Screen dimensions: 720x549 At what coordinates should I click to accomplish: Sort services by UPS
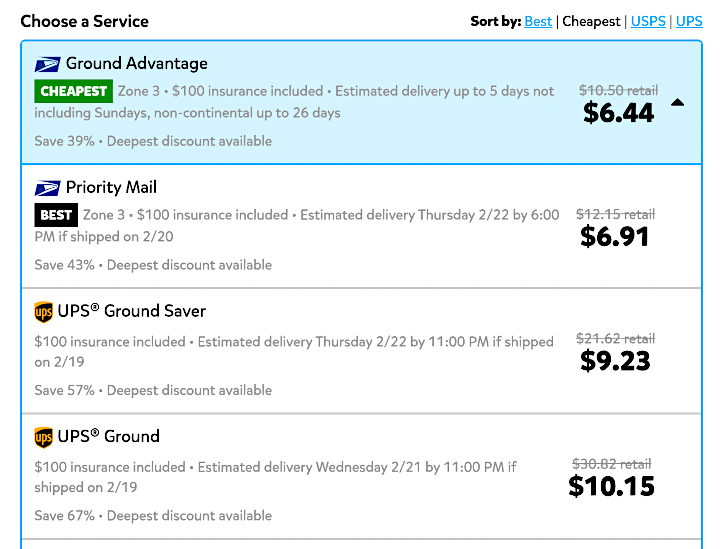click(x=689, y=21)
